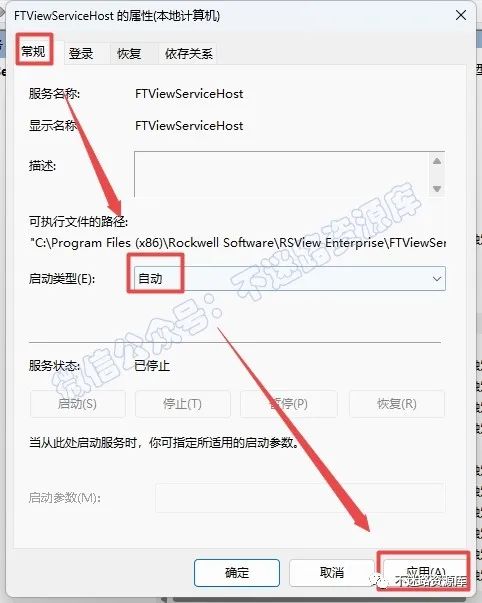
Task: Click inside the 描述 text box
Action: coord(282,174)
